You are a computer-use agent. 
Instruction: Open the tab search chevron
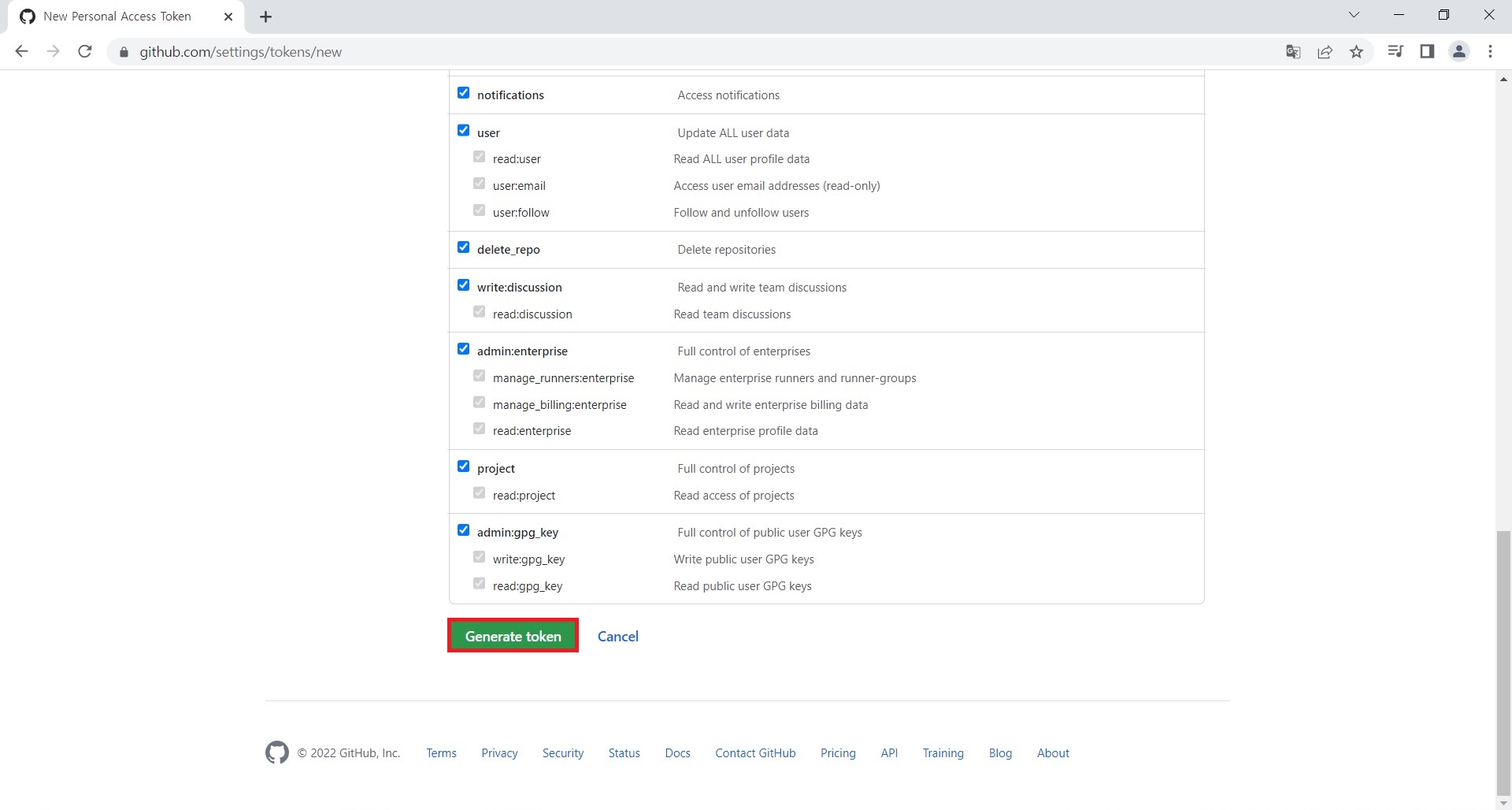(x=1354, y=15)
